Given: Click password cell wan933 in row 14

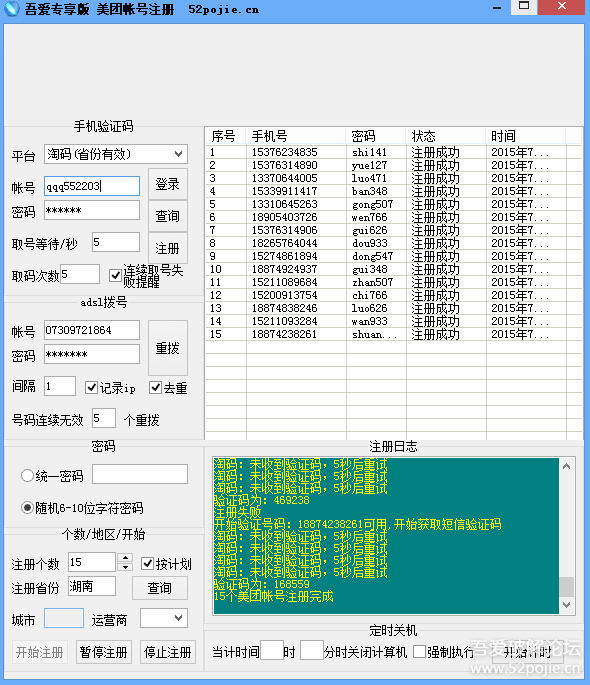Looking at the screenshot, I should pyautogui.click(x=369, y=321).
